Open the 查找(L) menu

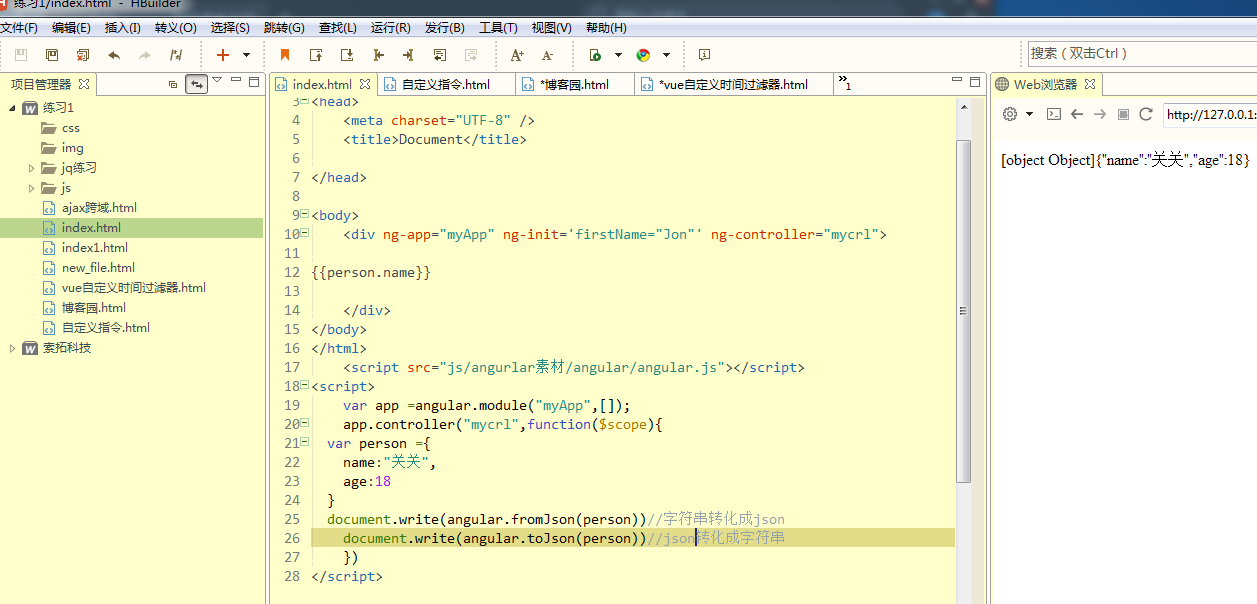coord(337,28)
